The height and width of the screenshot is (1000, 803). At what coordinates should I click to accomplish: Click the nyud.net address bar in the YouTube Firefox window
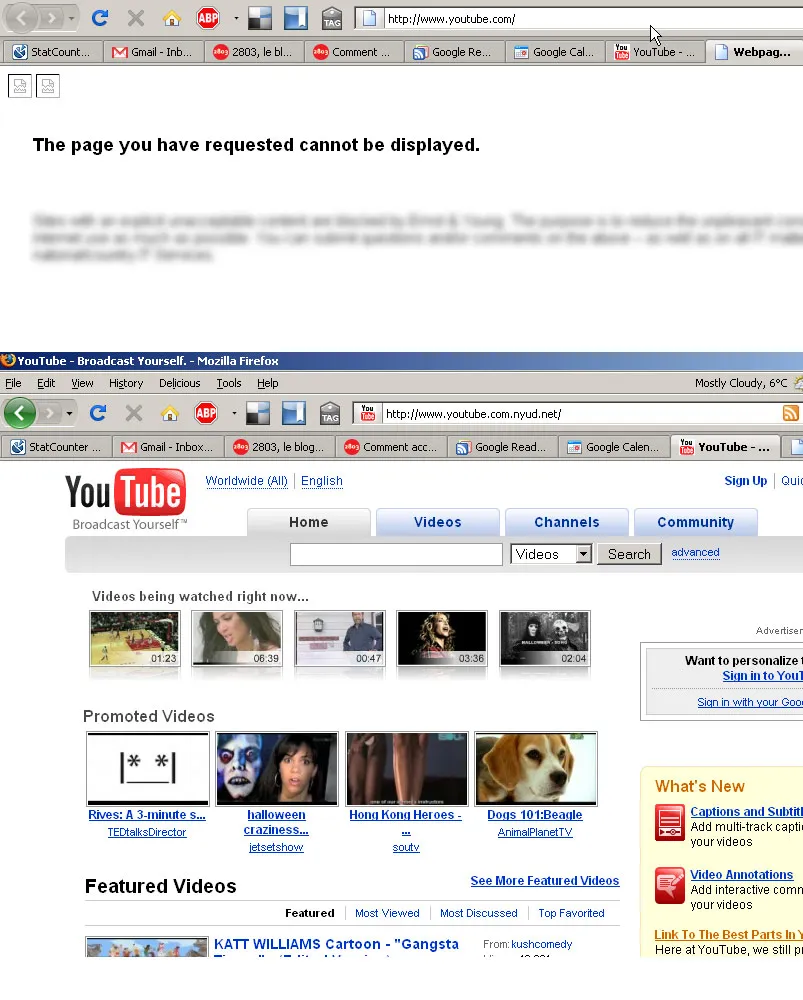(580, 414)
